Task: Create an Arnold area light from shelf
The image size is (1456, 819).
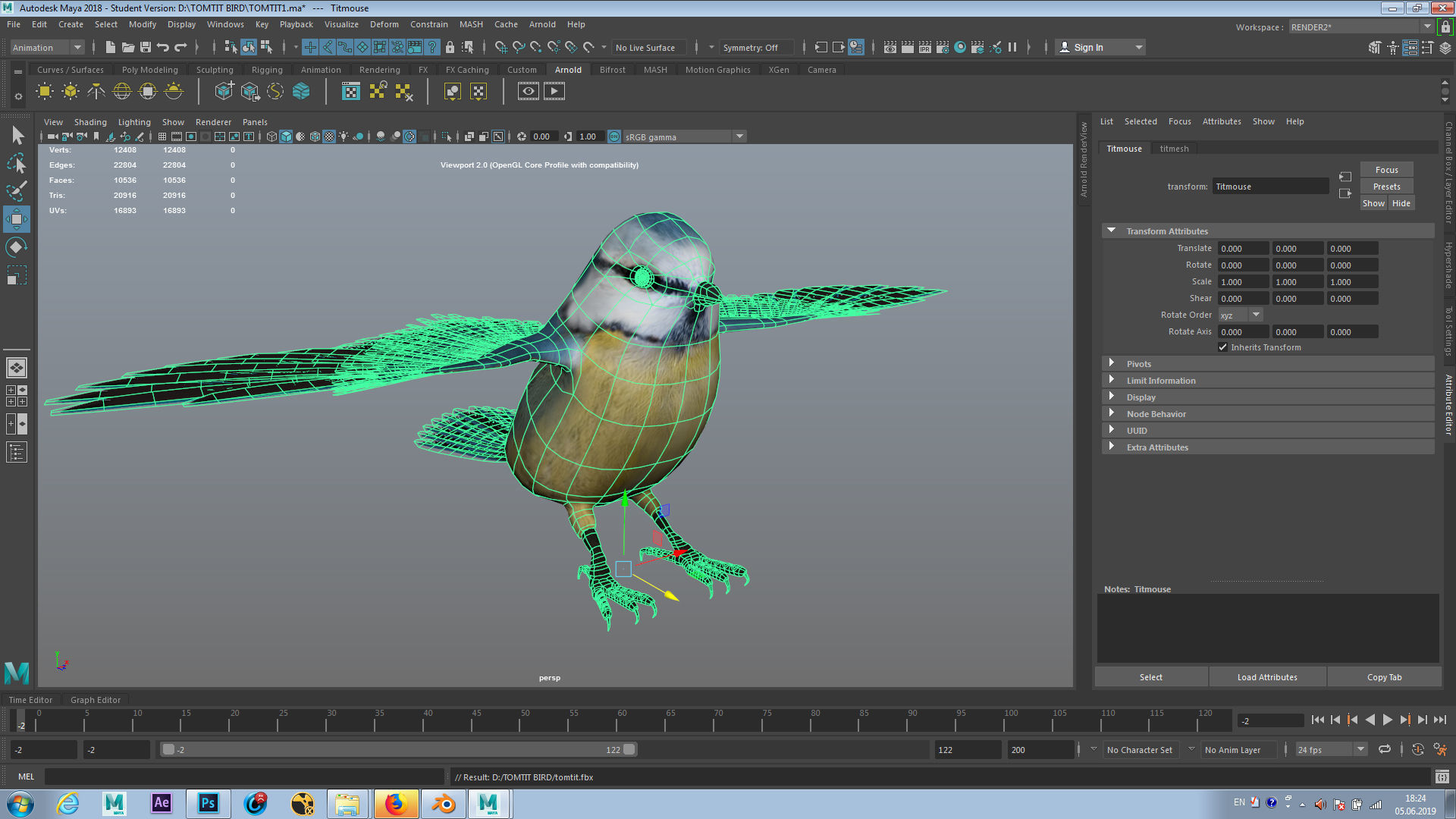Action: pyautogui.click(x=45, y=92)
